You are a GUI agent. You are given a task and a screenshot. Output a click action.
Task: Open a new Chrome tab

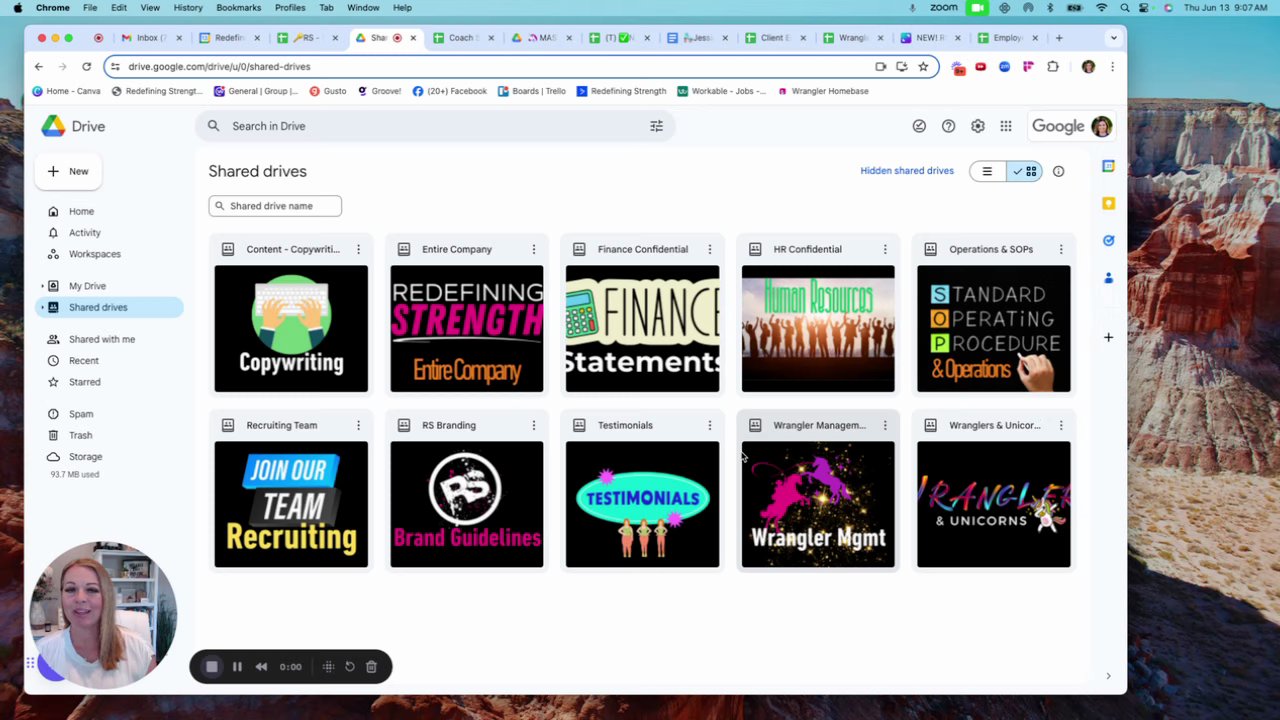pos(1059,38)
